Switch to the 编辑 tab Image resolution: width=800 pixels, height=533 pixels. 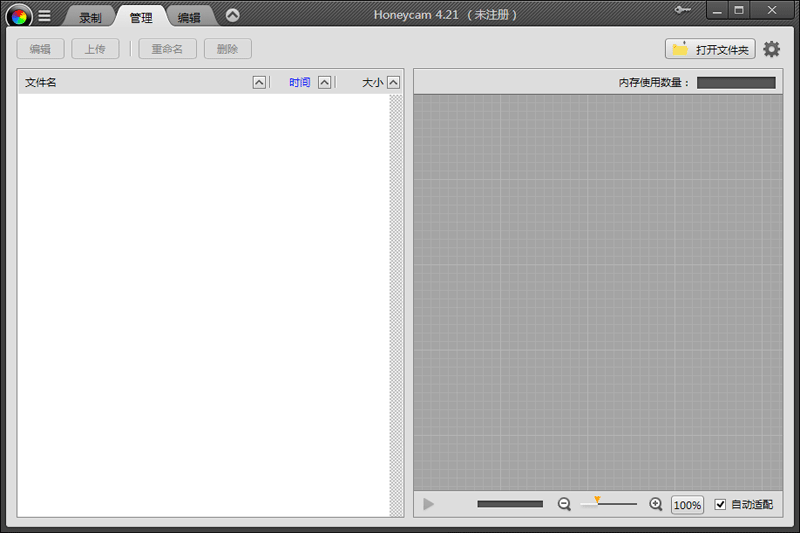pyautogui.click(x=189, y=17)
